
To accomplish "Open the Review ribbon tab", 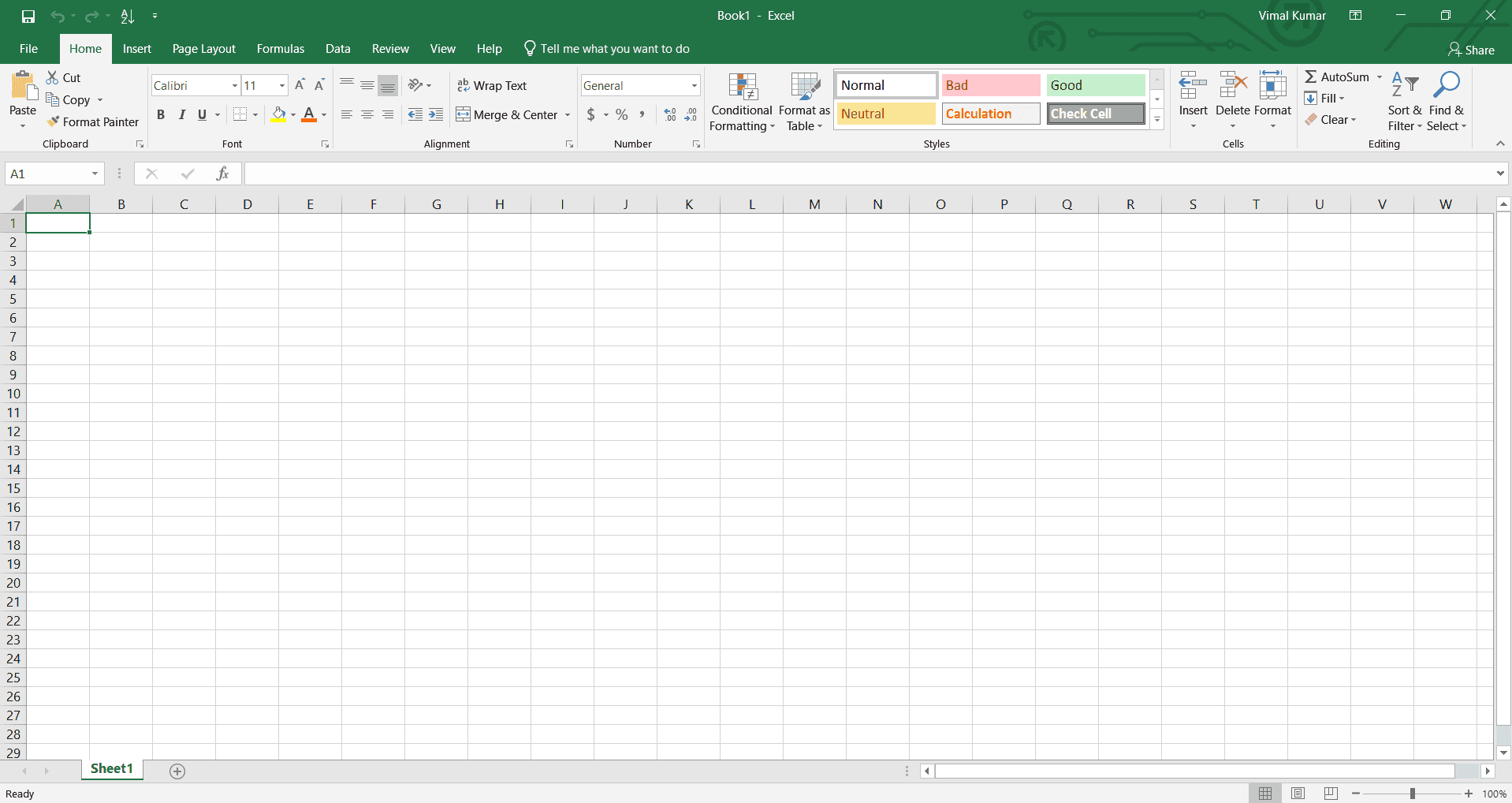I will [389, 48].
